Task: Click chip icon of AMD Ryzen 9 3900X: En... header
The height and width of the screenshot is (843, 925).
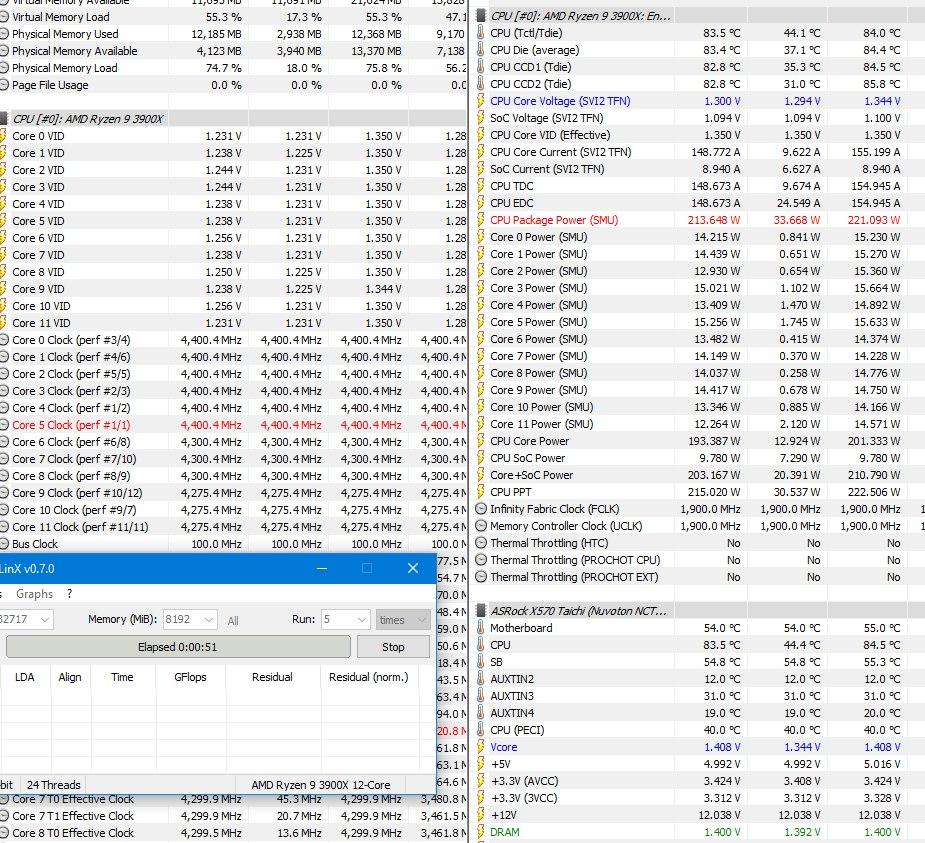Action: click(x=481, y=16)
